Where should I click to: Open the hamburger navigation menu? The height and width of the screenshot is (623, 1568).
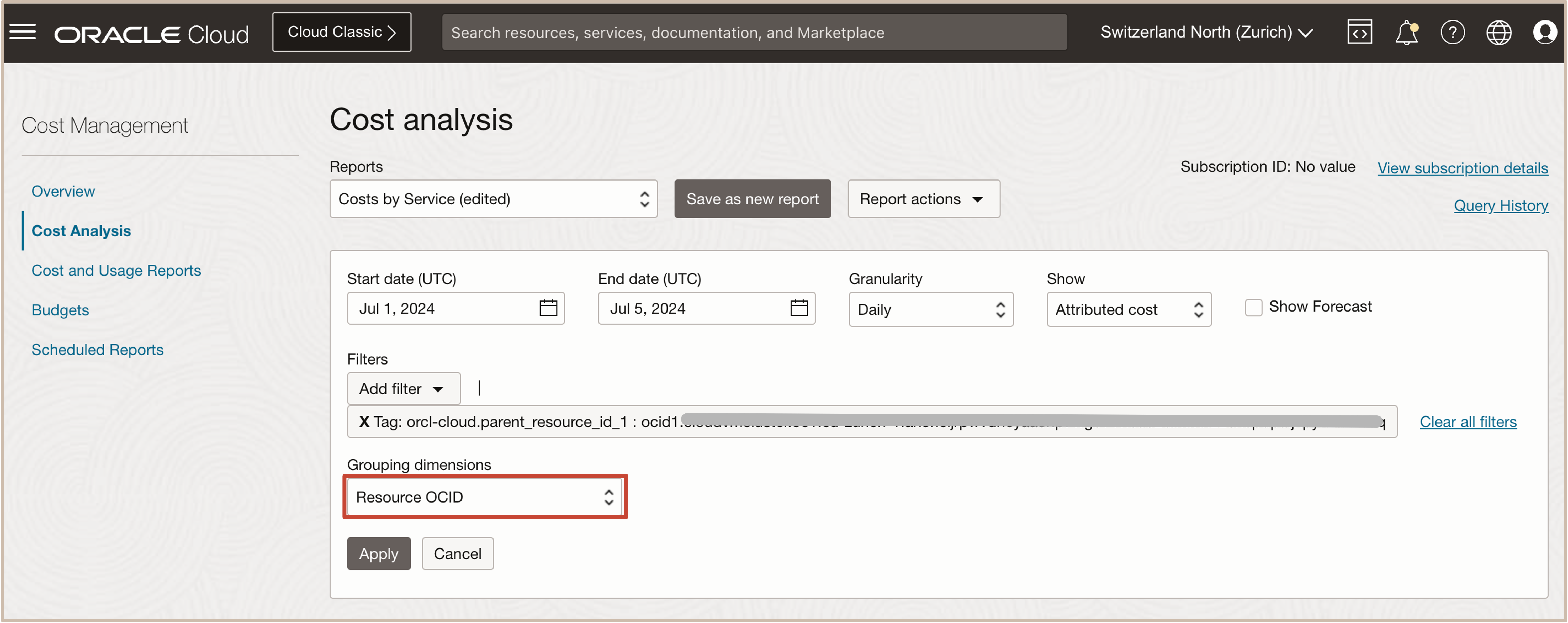click(x=23, y=32)
